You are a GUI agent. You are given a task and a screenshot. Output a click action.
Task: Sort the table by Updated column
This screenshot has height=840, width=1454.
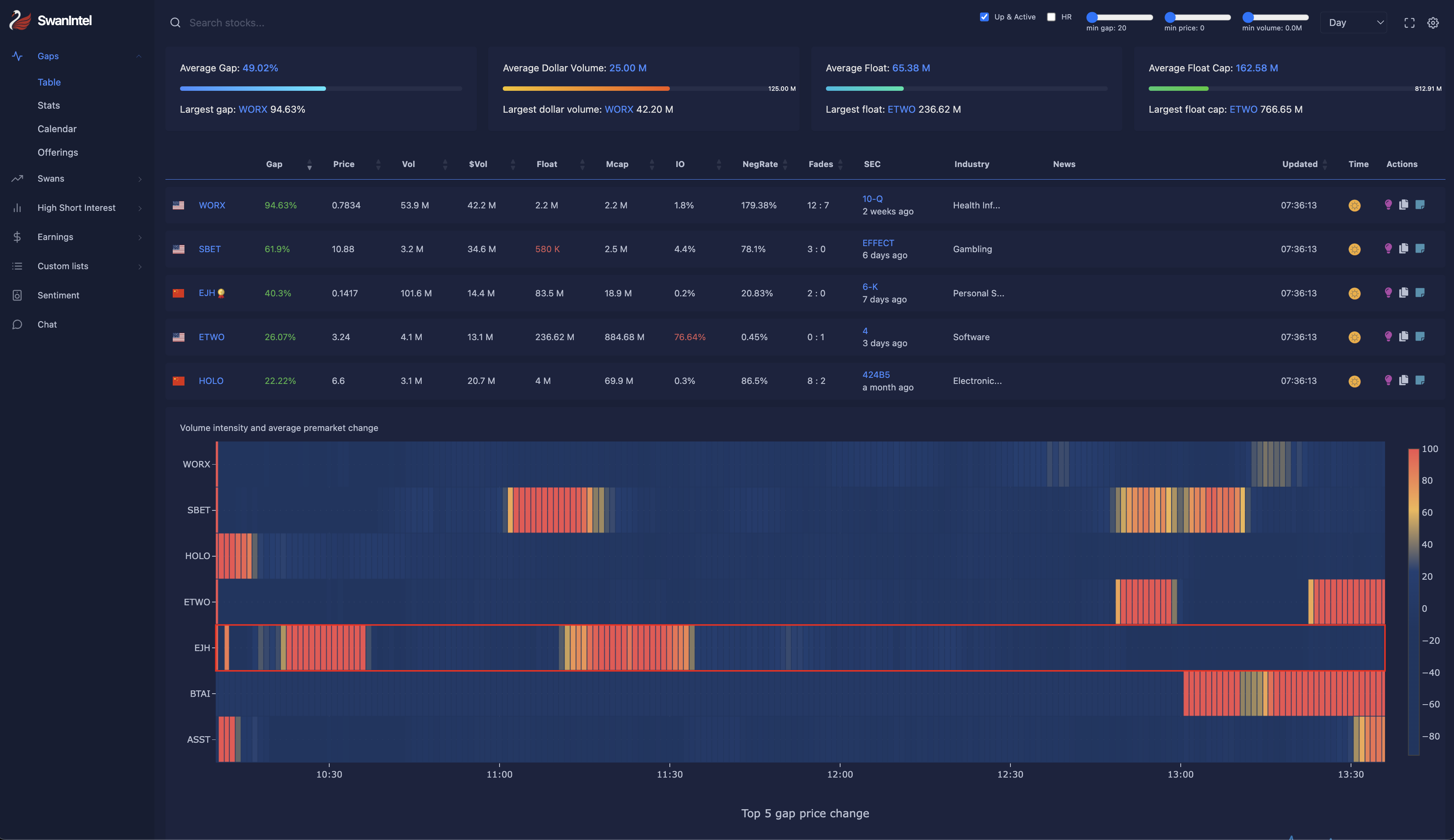[x=1325, y=165]
